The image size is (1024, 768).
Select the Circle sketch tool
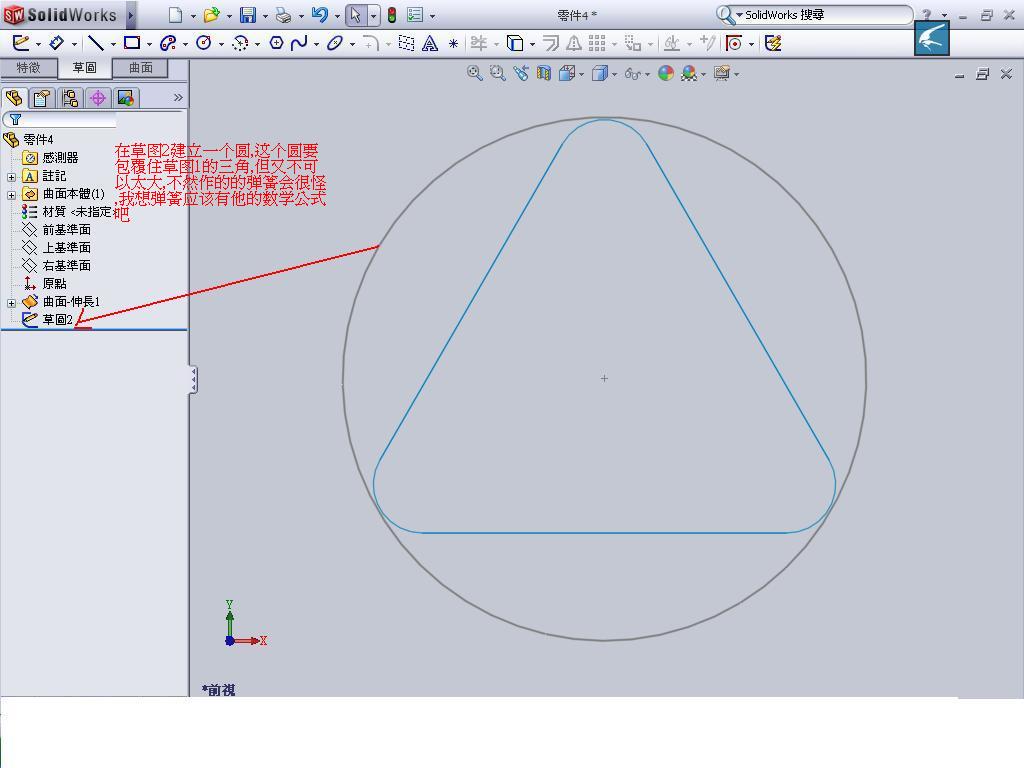point(204,43)
